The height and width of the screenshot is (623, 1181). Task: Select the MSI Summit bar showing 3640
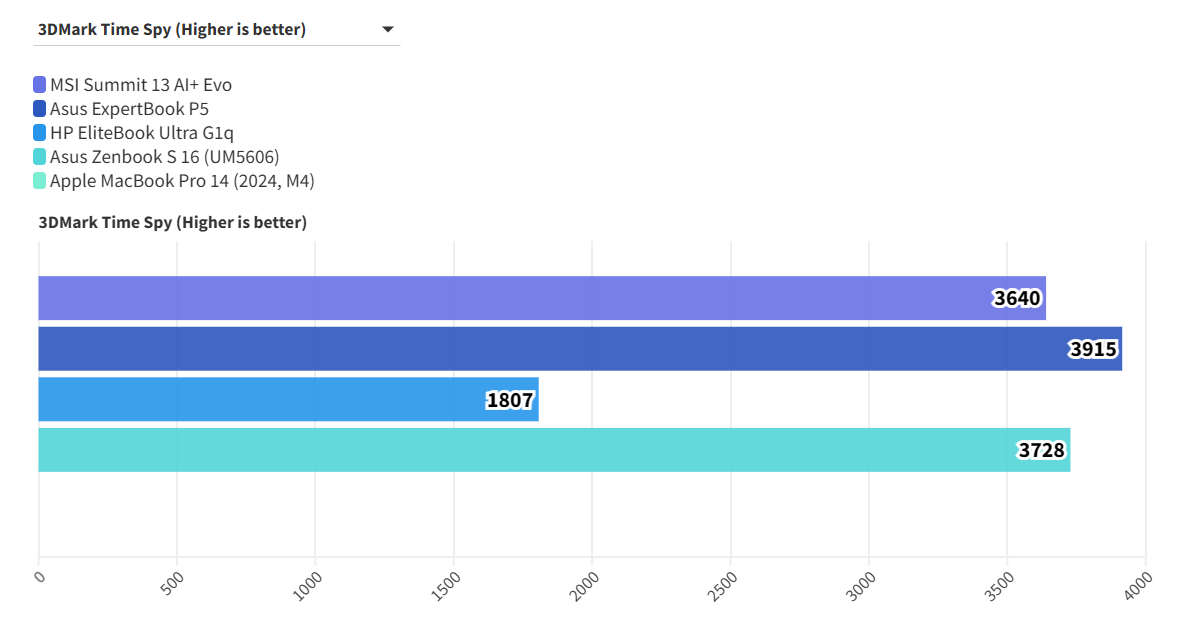500,298
